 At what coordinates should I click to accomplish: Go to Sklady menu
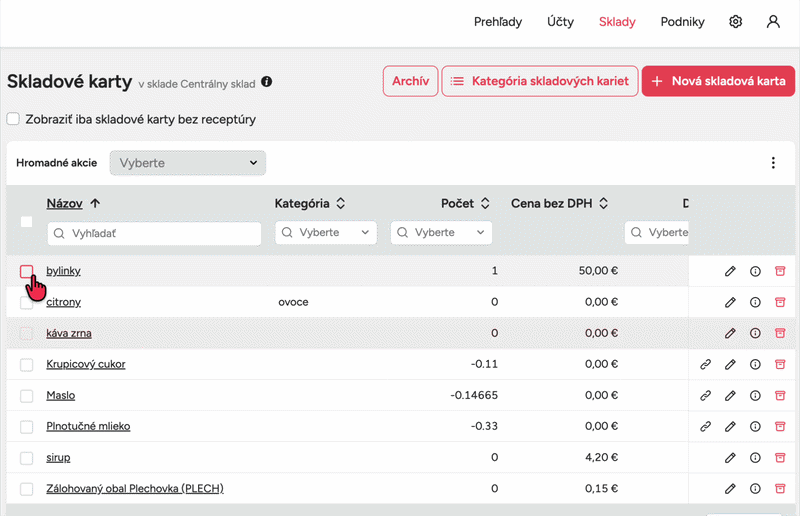(x=617, y=21)
